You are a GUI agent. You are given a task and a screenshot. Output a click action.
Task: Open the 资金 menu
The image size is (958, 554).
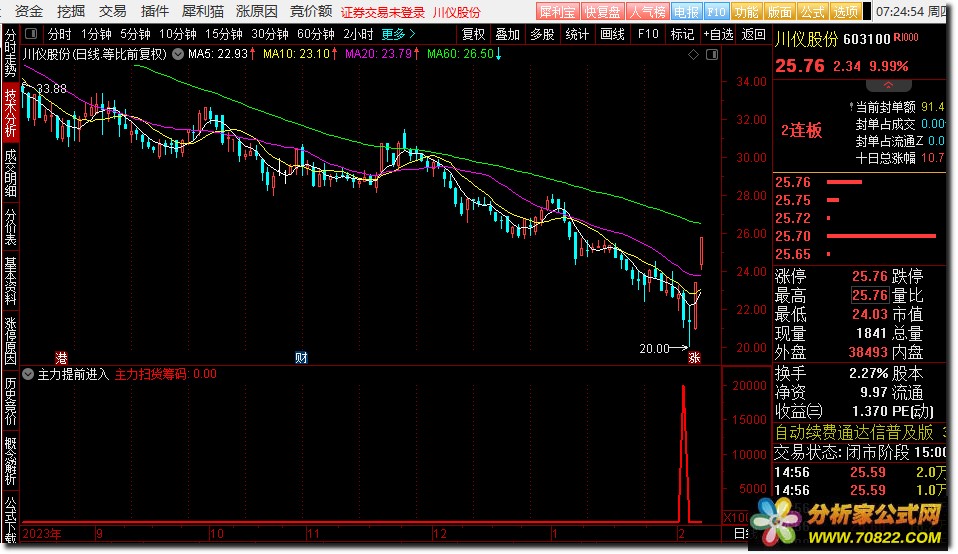pyautogui.click(x=29, y=11)
